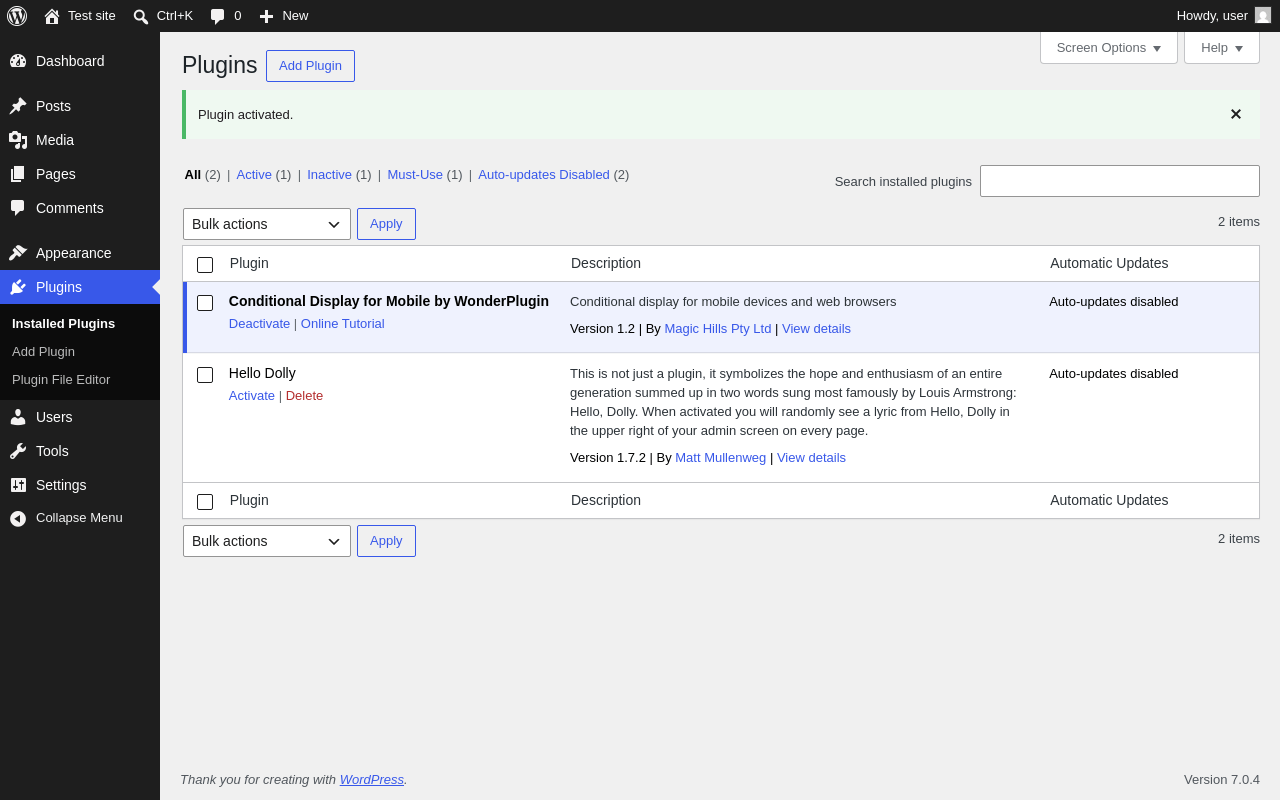Screen dimensions: 1280x800
Task: Filter plugins by Inactive
Action: click(x=329, y=174)
